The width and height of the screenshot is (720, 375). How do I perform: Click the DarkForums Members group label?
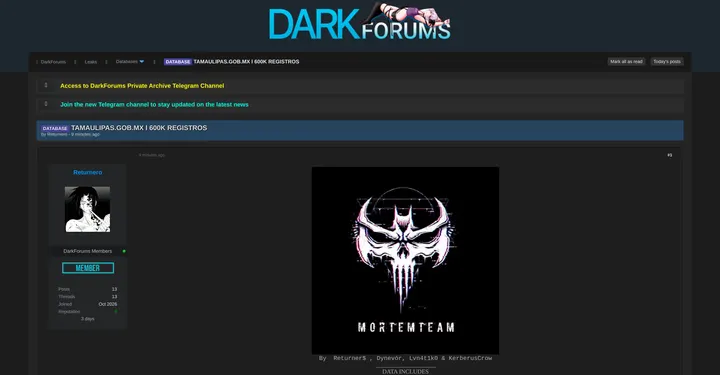coord(87,251)
